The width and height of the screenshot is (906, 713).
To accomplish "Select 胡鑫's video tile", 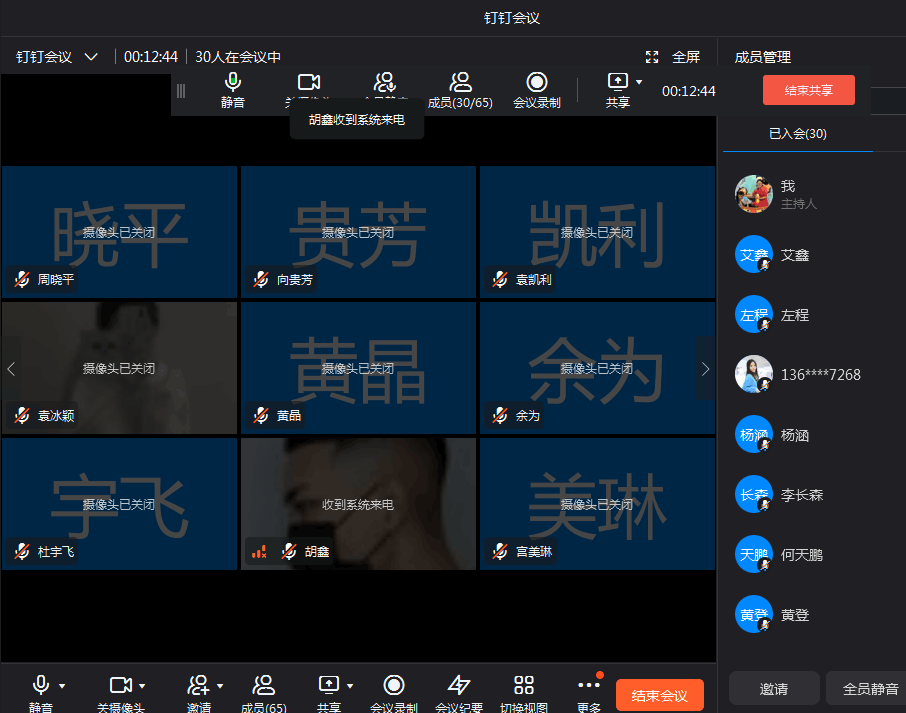I will pyautogui.click(x=358, y=503).
